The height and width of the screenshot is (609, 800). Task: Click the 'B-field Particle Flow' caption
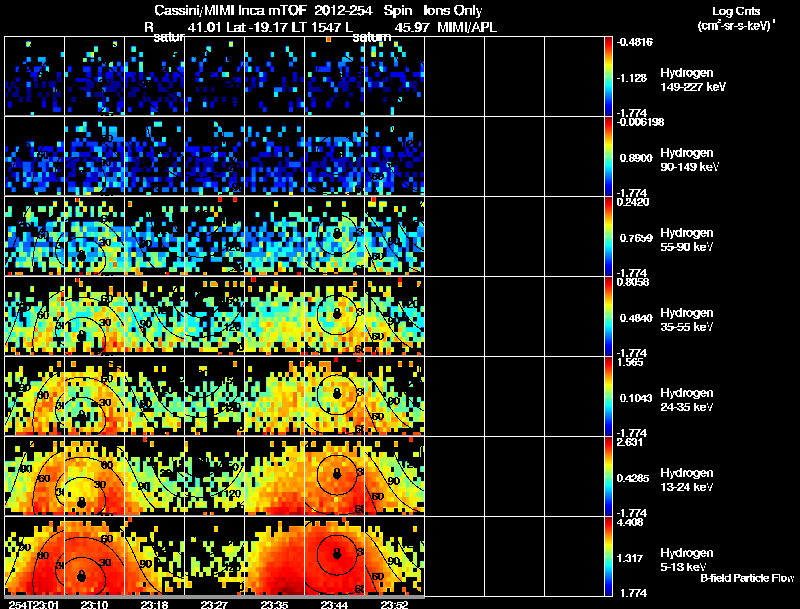click(747, 578)
